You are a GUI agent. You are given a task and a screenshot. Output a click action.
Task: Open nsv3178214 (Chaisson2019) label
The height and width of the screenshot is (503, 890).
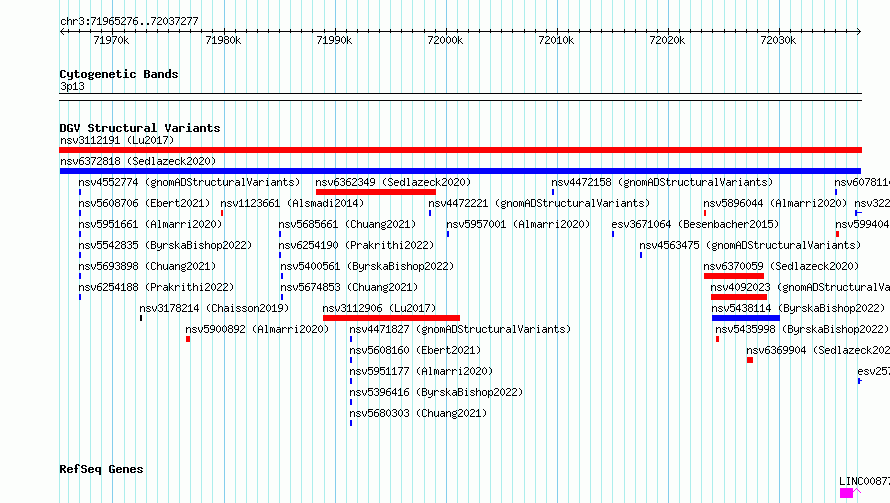[x=214, y=308]
